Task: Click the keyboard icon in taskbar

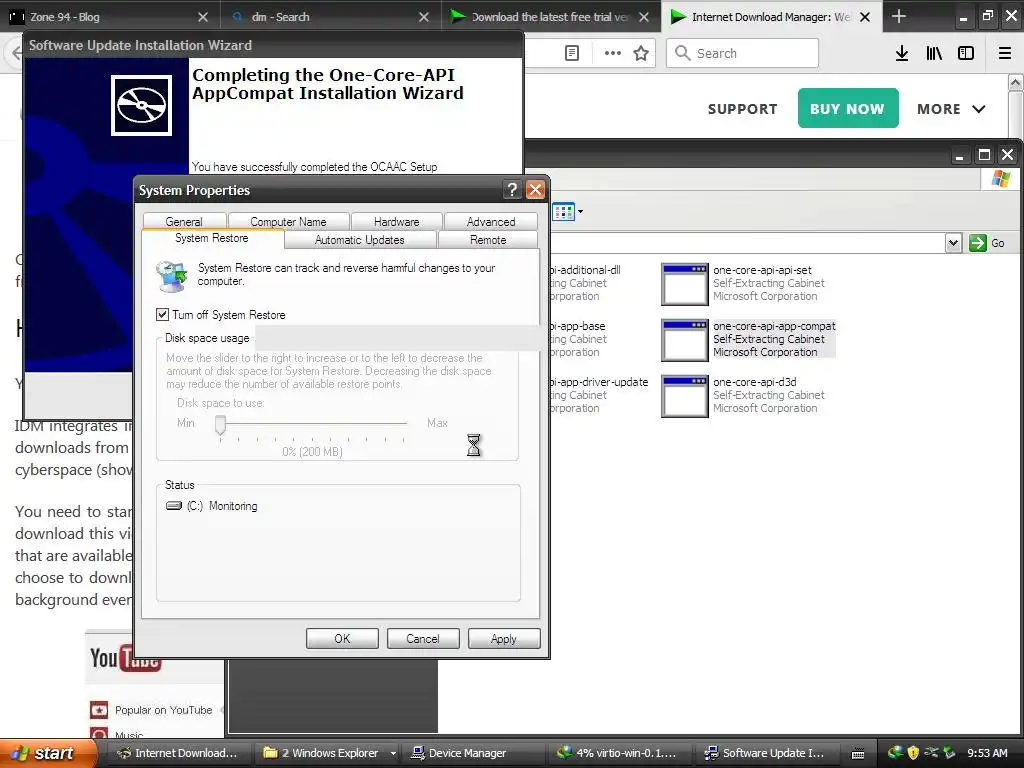Action: point(858,754)
